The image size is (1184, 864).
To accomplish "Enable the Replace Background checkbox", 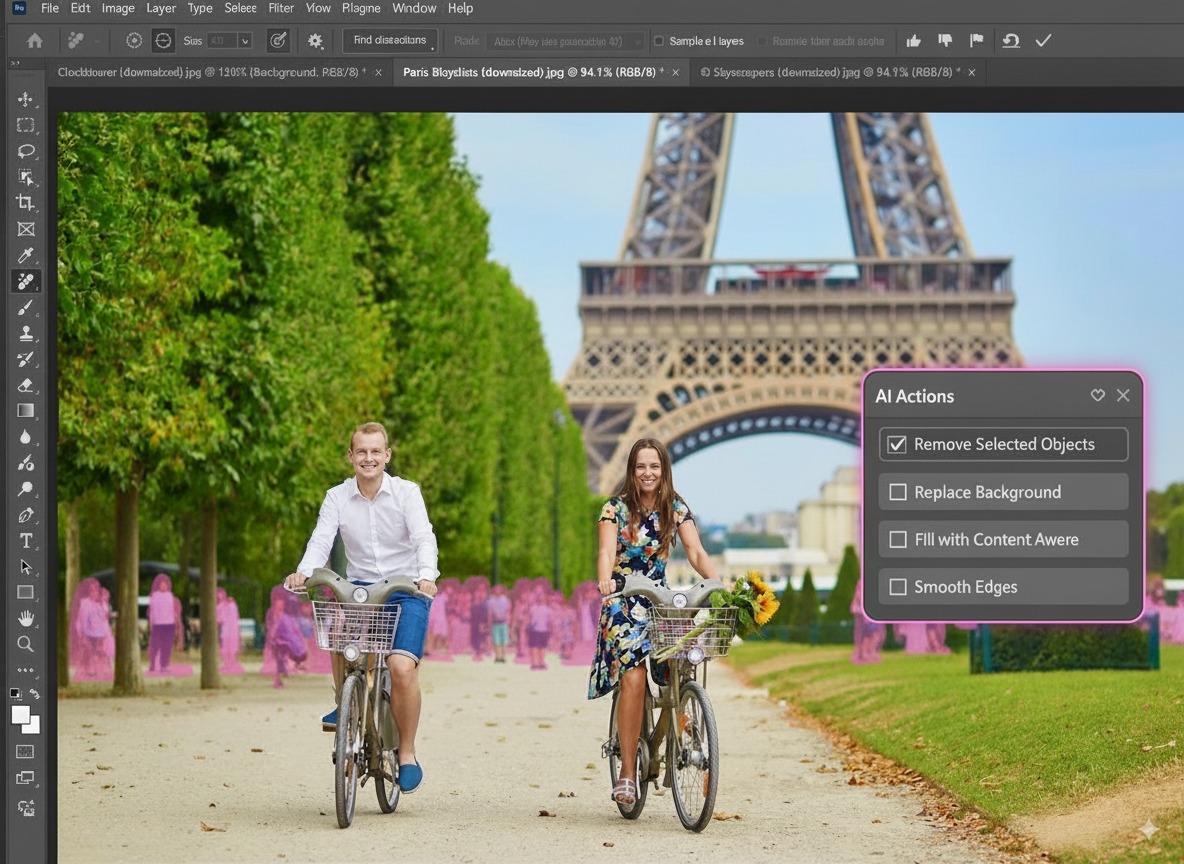I will point(897,492).
